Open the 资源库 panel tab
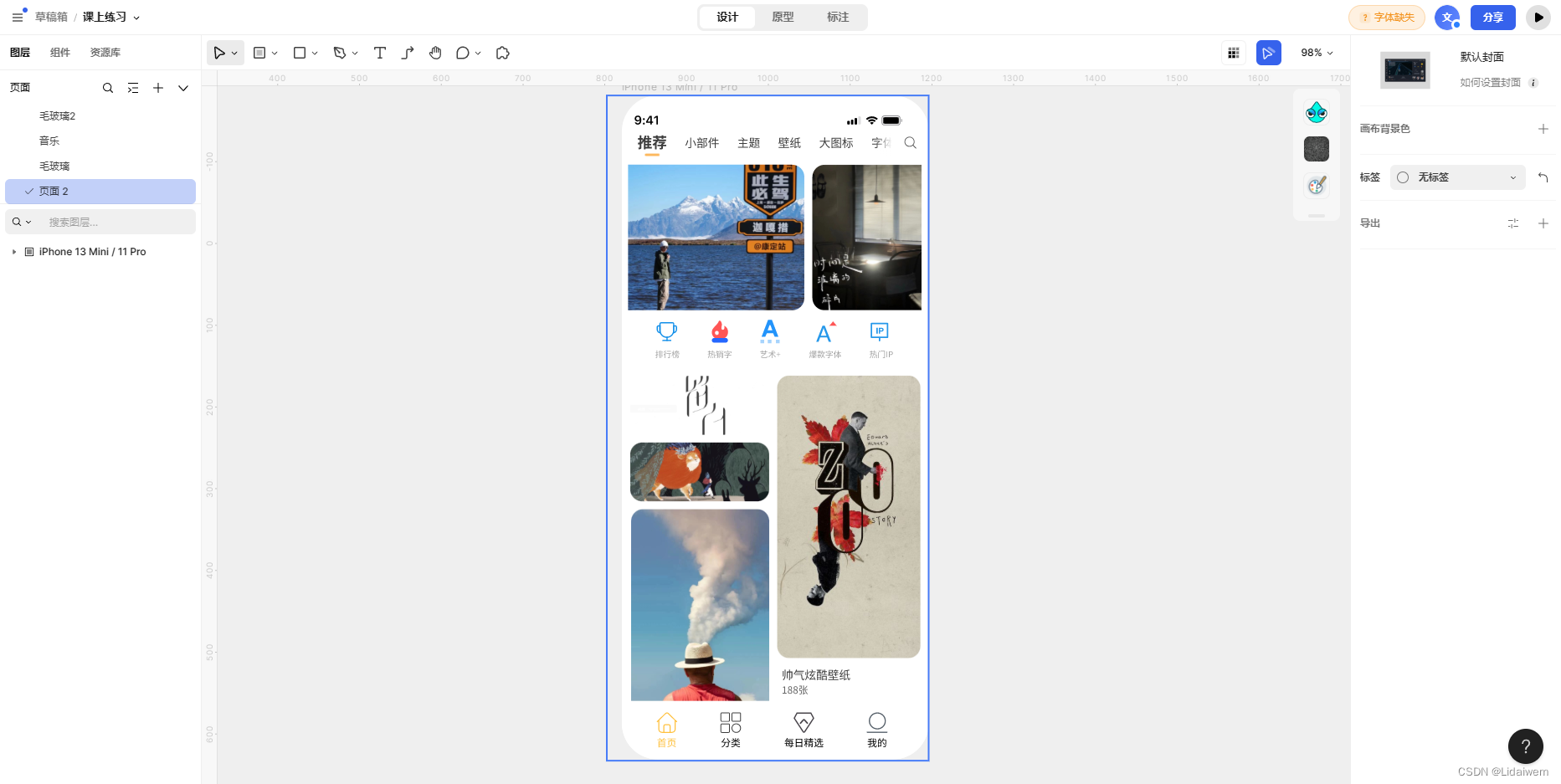This screenshot has height=784, width=1561. pos(105,53)
